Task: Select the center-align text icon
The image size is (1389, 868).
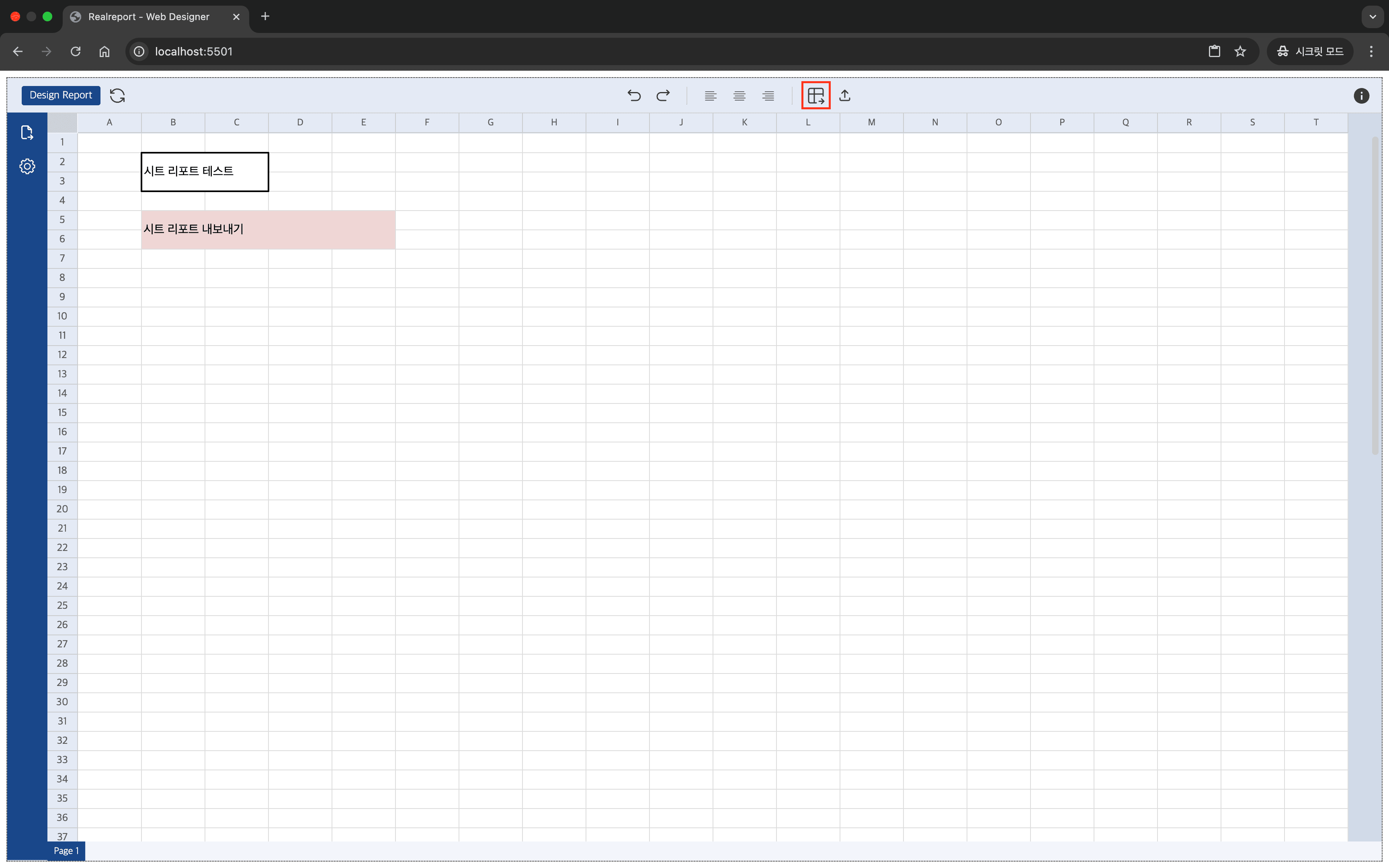Action: [739, 95]
